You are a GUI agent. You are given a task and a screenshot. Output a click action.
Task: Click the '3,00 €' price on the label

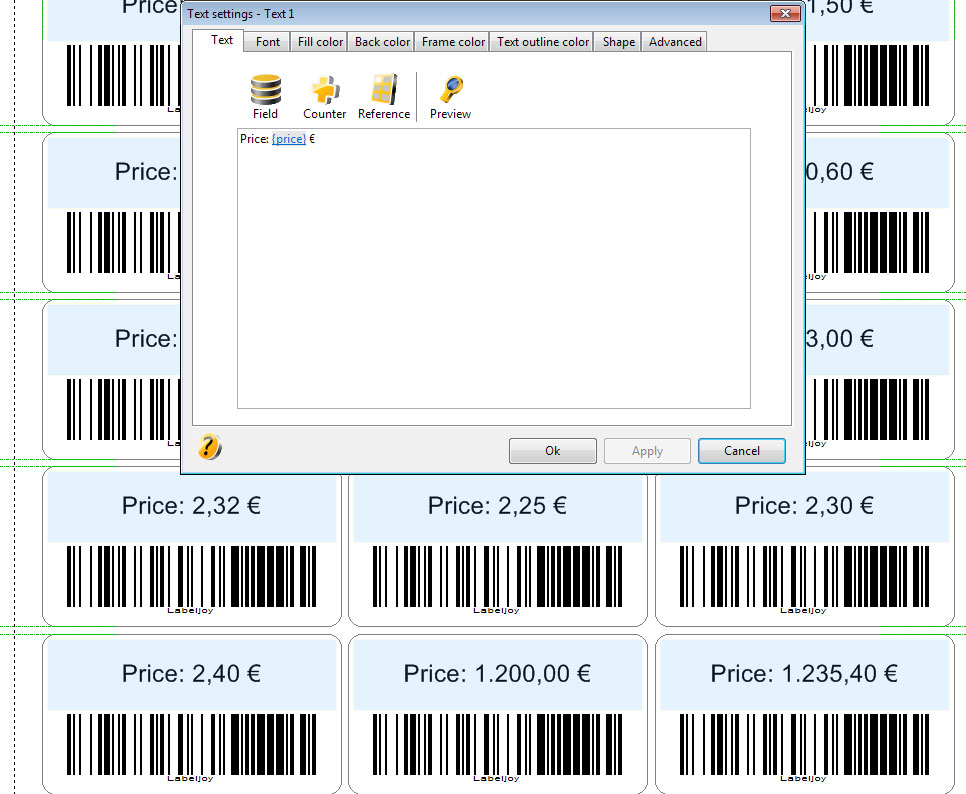click(x=840, y=339)
